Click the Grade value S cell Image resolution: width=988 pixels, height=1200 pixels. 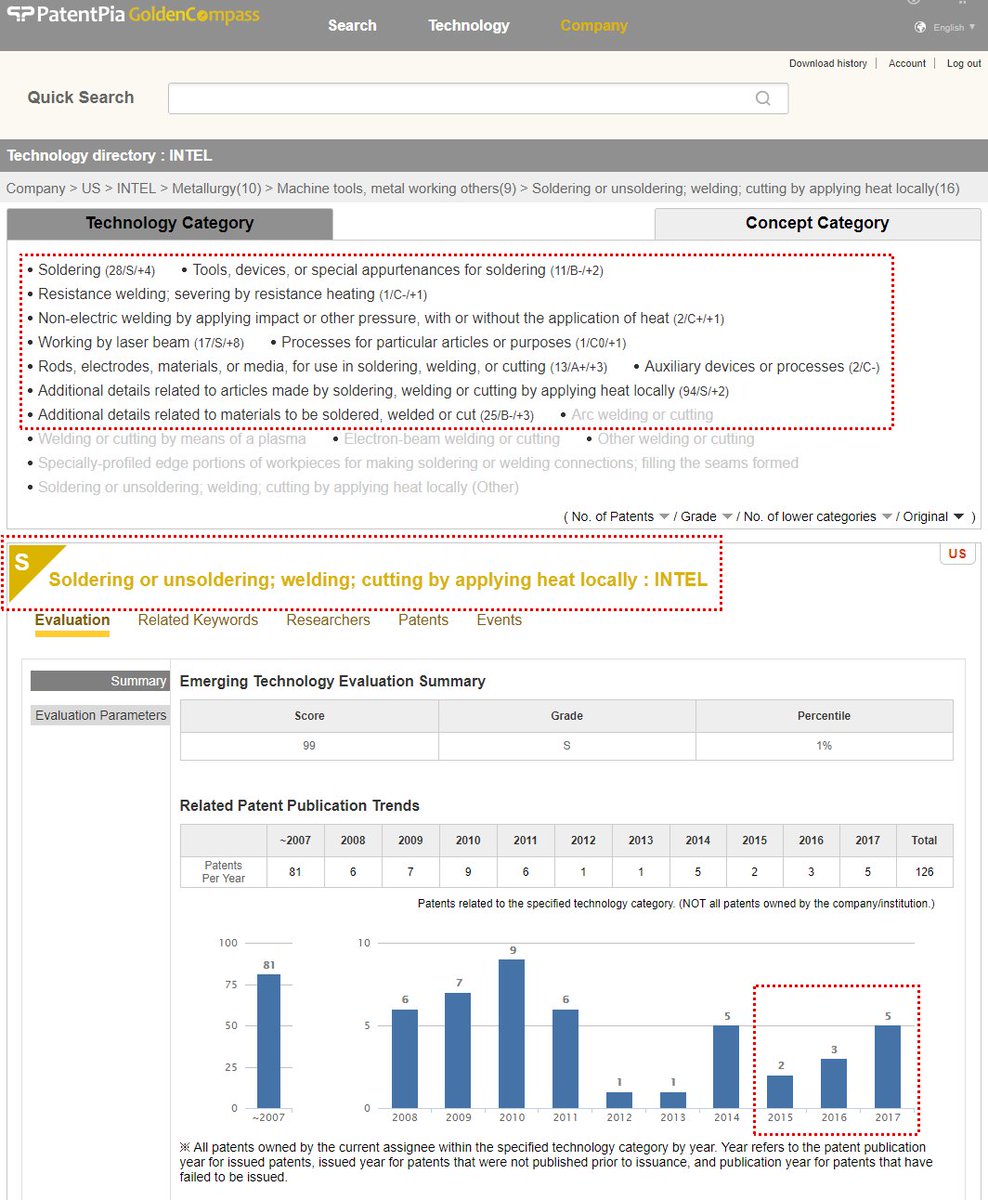coord(567,746)
